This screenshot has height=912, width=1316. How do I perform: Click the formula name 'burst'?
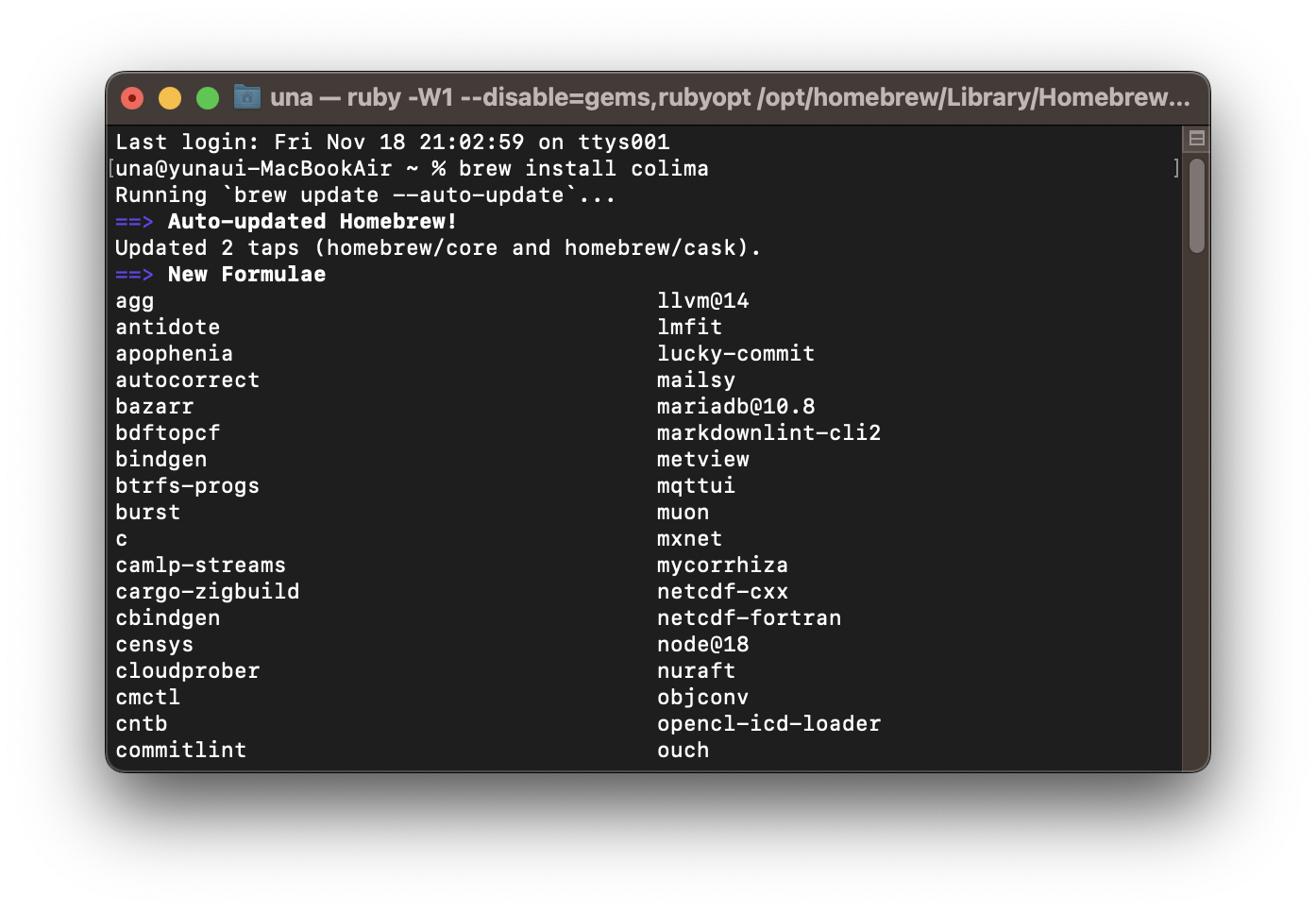(x=148, y=513)
